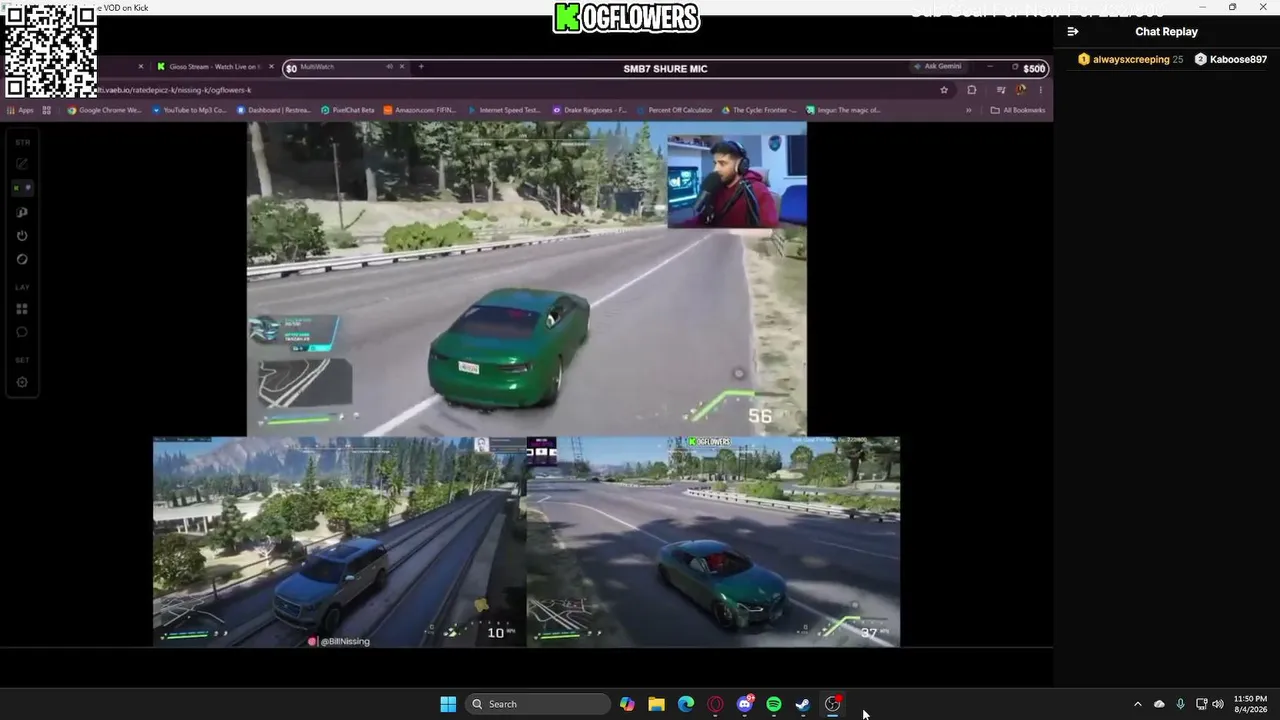This screenshot has width=1280, height=720.
Task: Open Discord from the taskbar
Action: click(745, 704)
